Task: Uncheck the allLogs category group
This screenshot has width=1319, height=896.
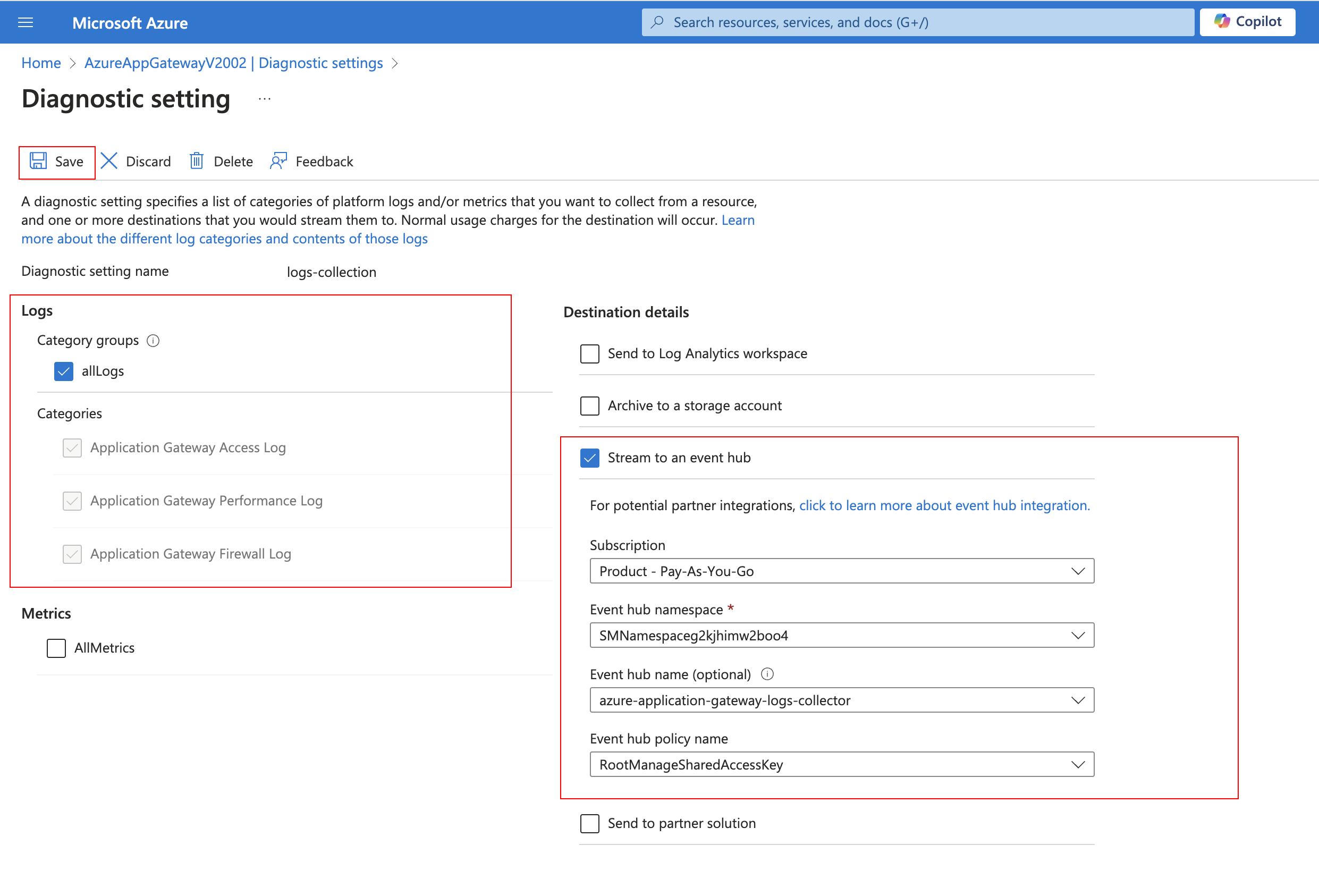Action: (64, 371)
